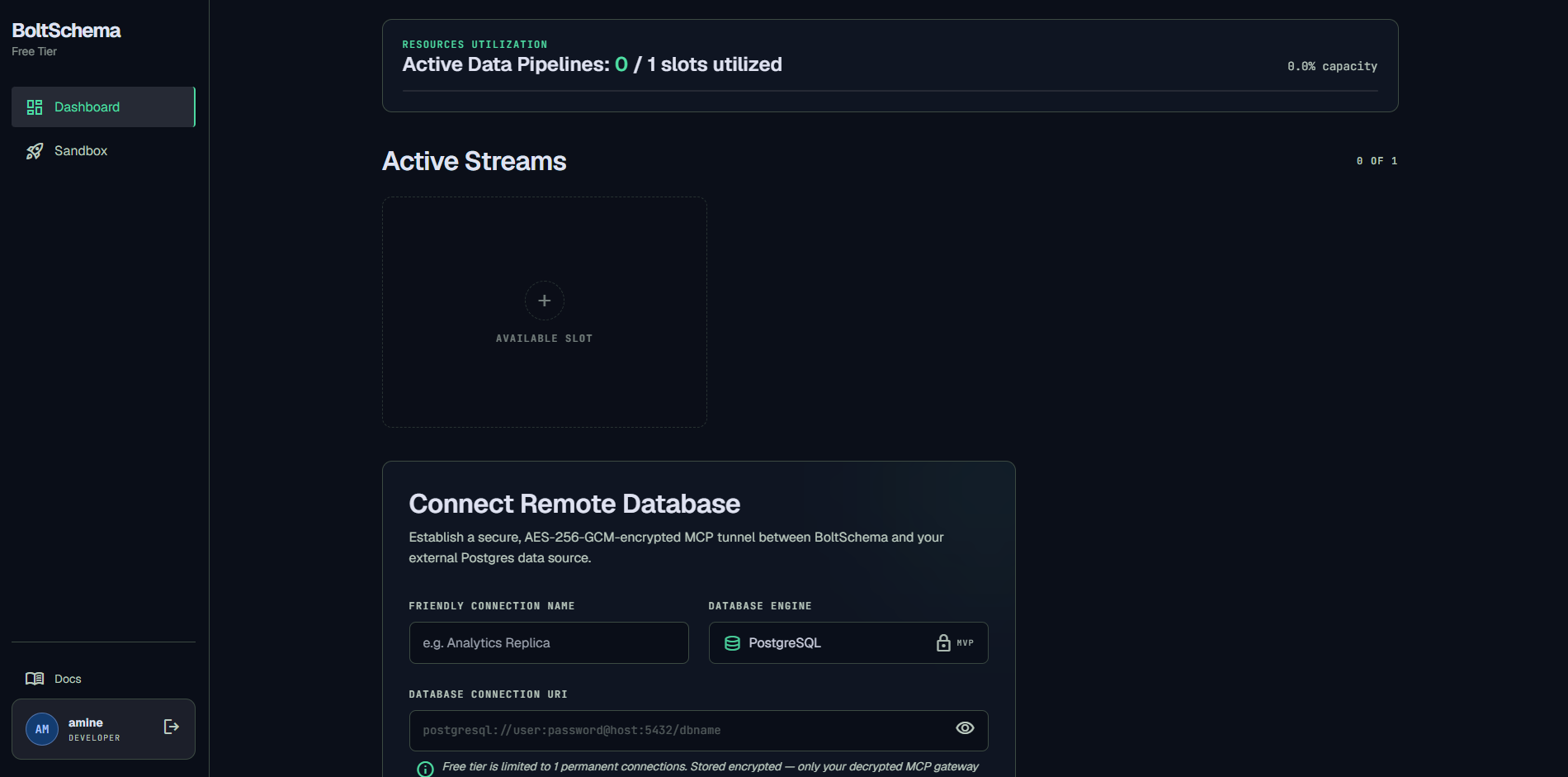Click the '0 OF 1' stream counter
Viewport: 1568px width, 777px height.
pyautogui.click(x=1377, y=161)
